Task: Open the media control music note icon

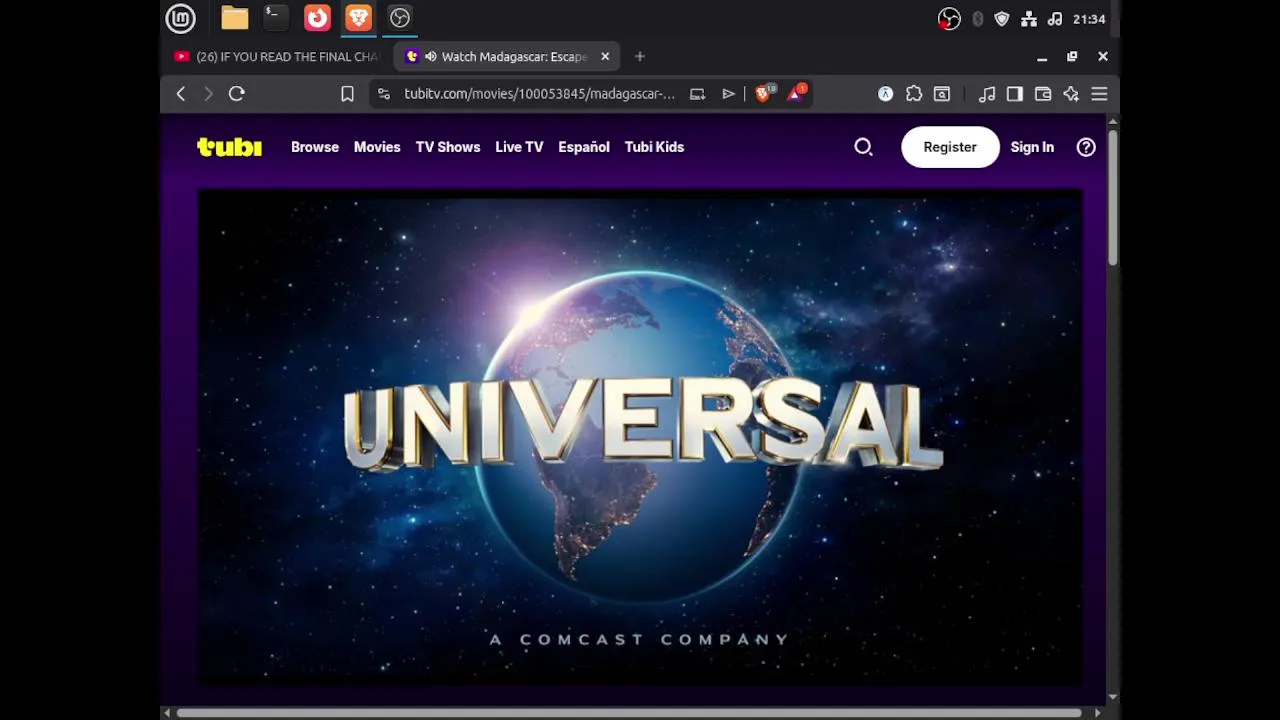Action: [x=987, y=94]
